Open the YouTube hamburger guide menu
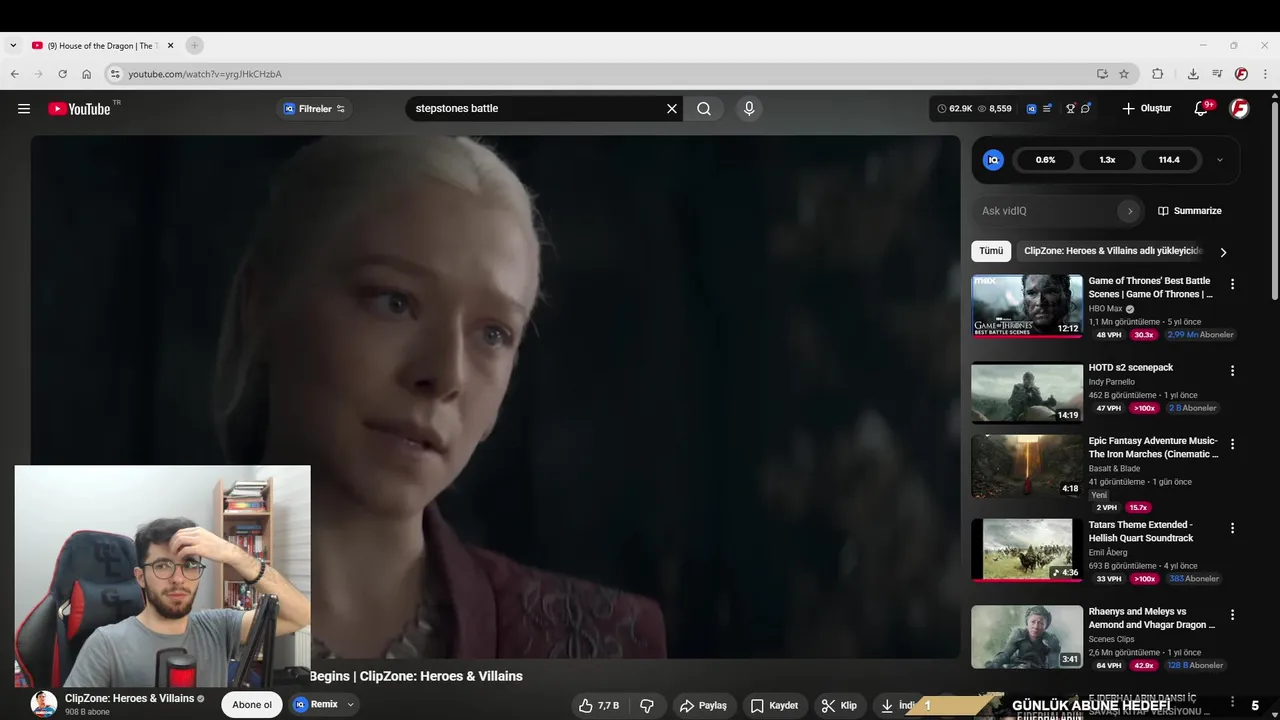Screen dimensions: 1280x720 [x=24, y=109]
